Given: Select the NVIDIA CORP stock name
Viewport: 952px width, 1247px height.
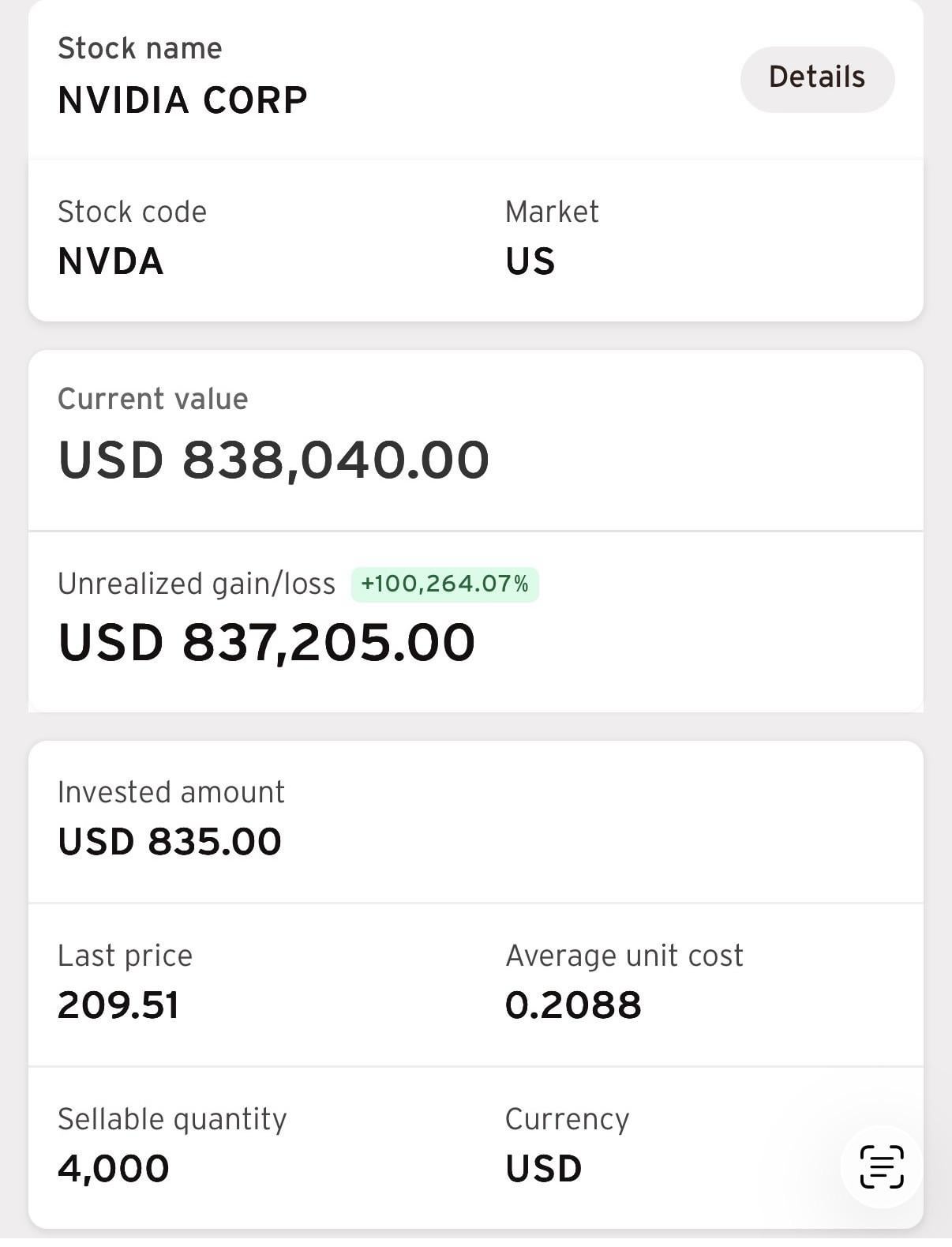Looking at the screenshot, I should [x=182, y=100].
